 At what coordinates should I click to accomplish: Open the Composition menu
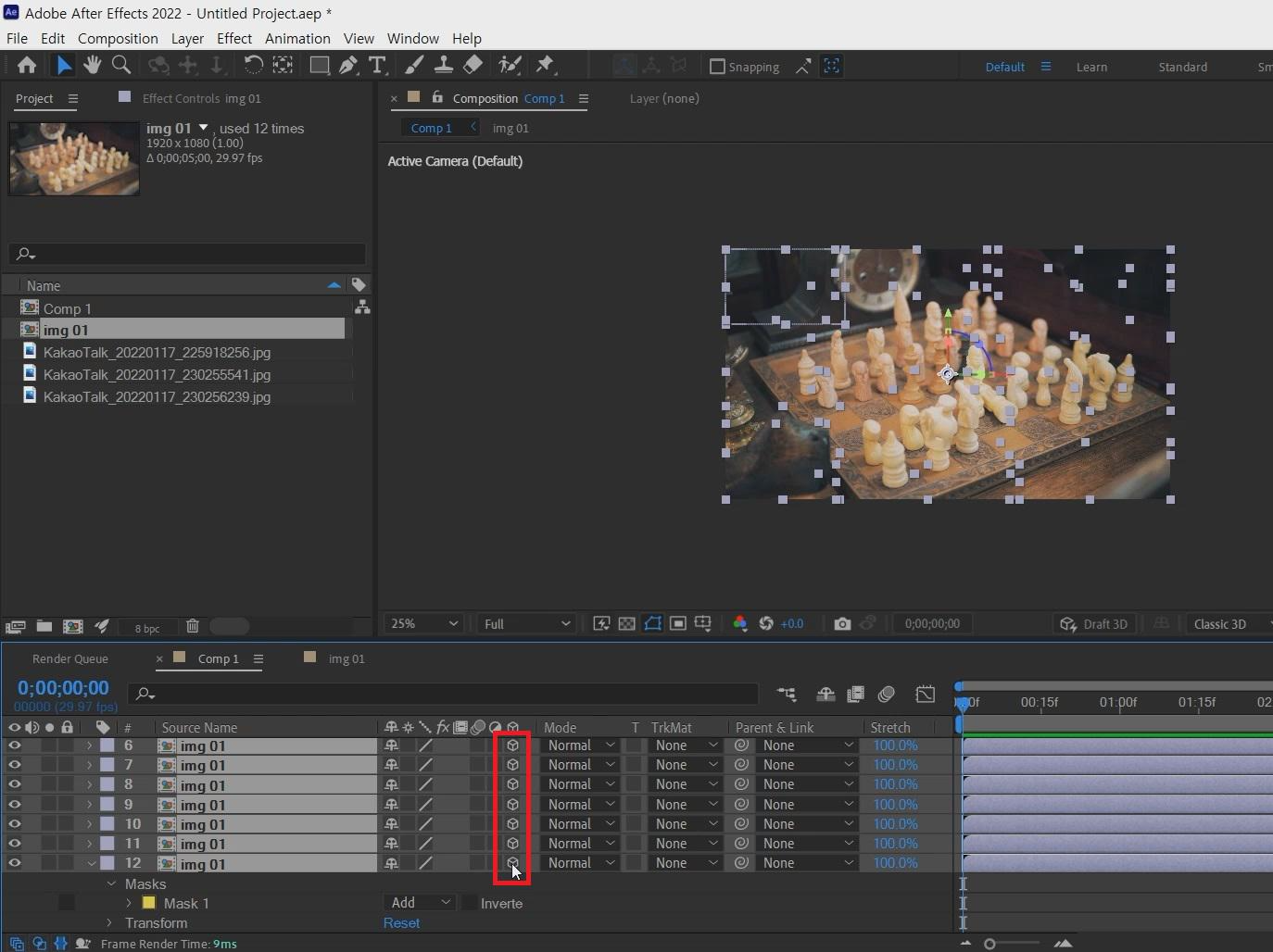[118, 38]
